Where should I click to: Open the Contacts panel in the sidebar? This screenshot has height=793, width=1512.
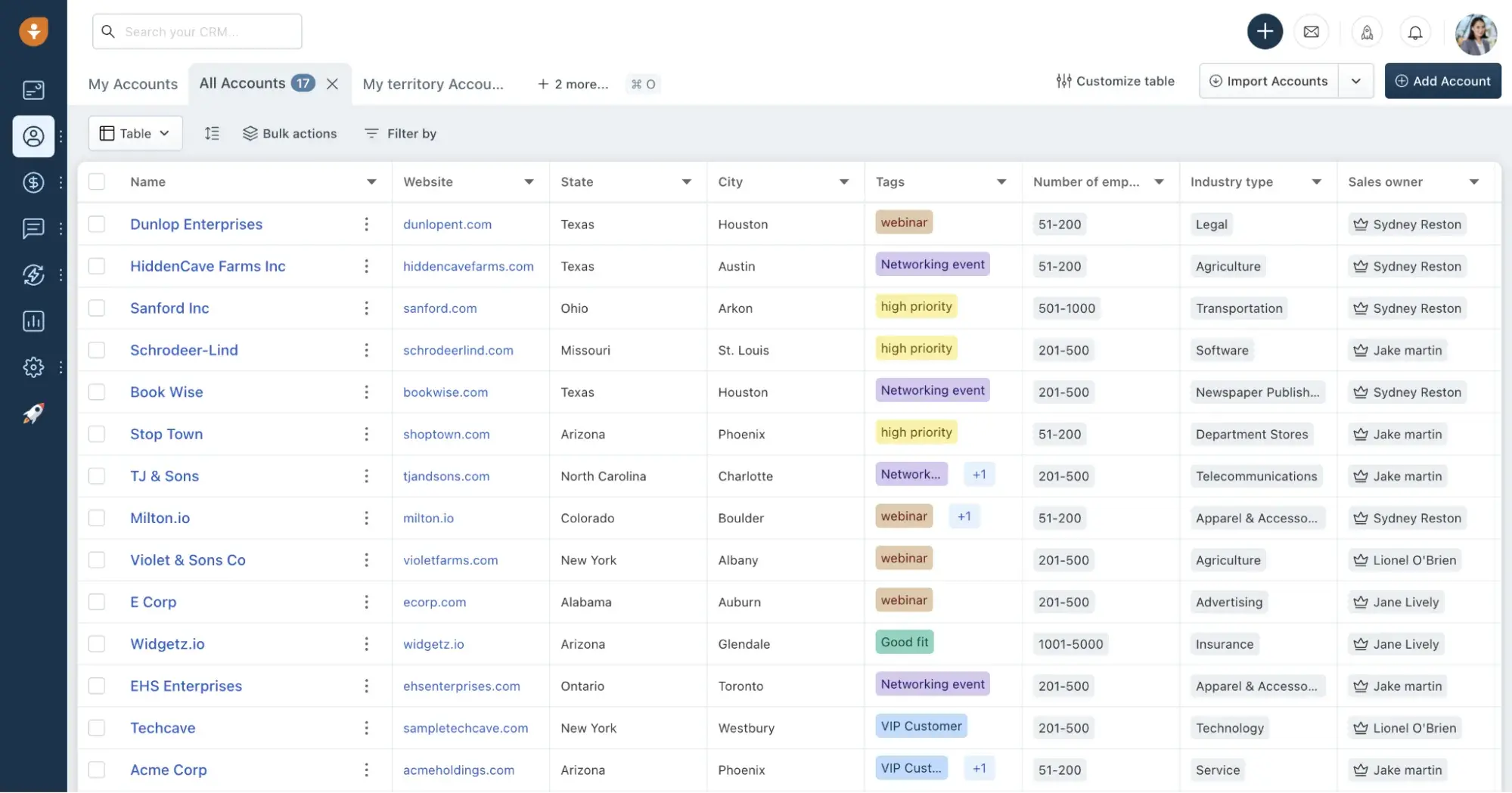[33, 137]
